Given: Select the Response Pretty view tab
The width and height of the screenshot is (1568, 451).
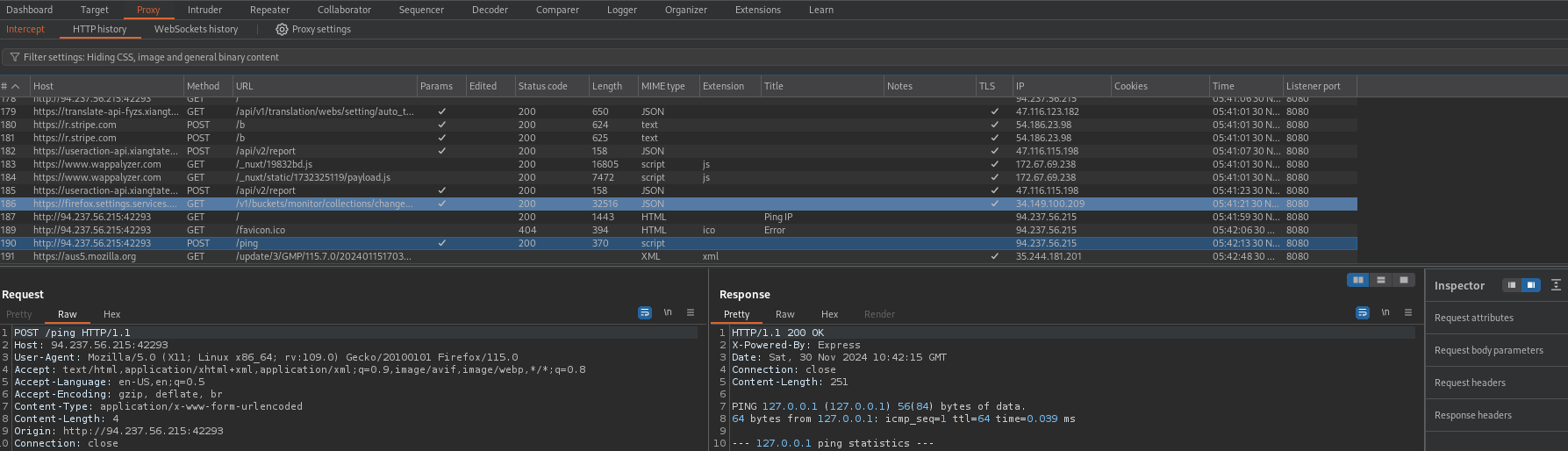Looking at the screenshot, I should [736, 314].
